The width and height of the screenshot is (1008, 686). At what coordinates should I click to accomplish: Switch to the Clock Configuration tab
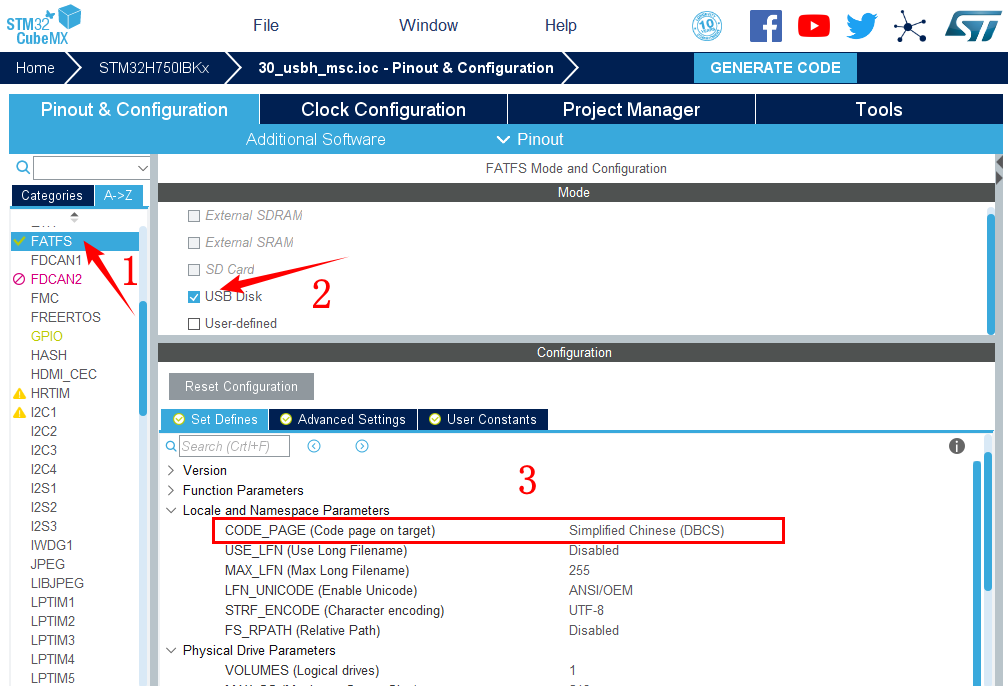[x=383, y=110]
